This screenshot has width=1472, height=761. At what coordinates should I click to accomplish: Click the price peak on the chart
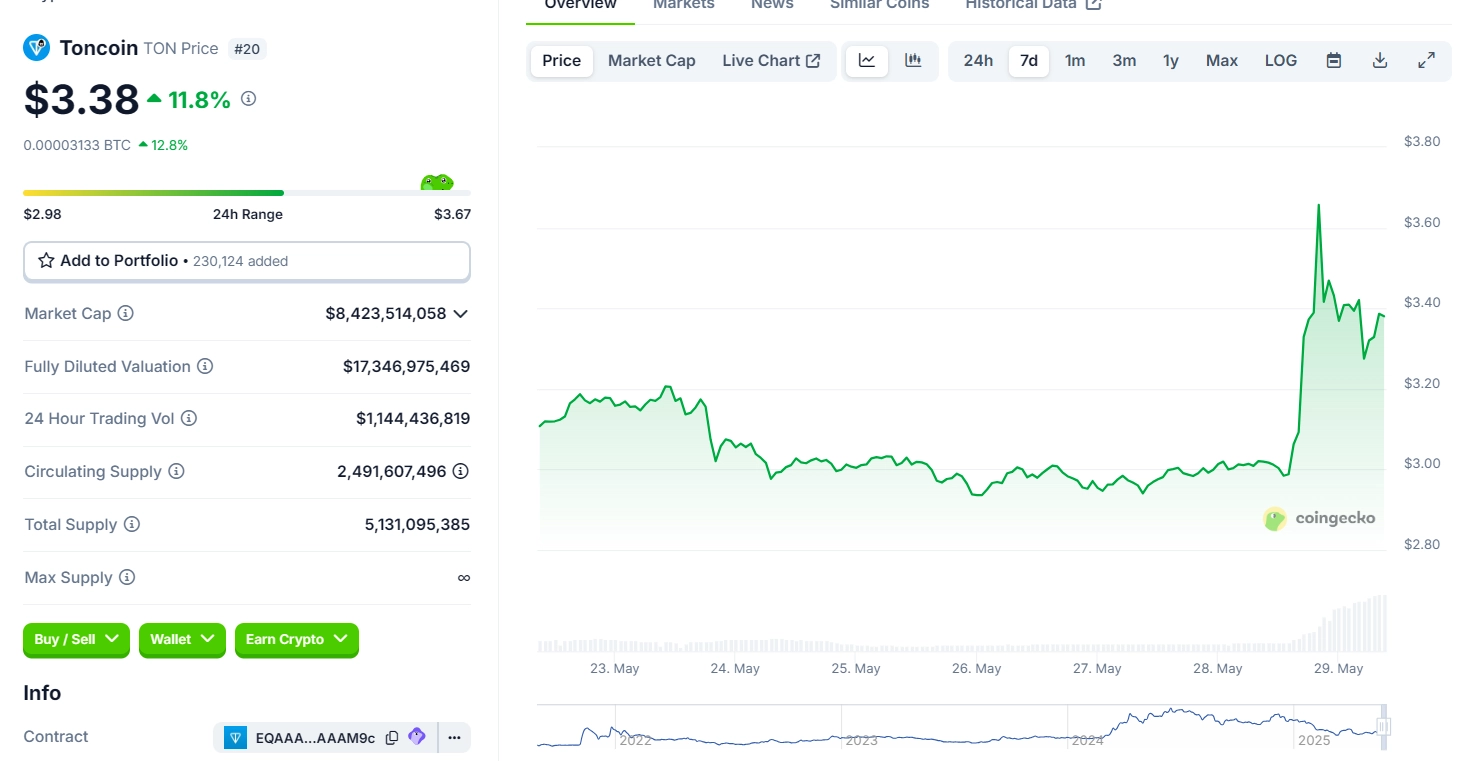(x=1318, y=205)
